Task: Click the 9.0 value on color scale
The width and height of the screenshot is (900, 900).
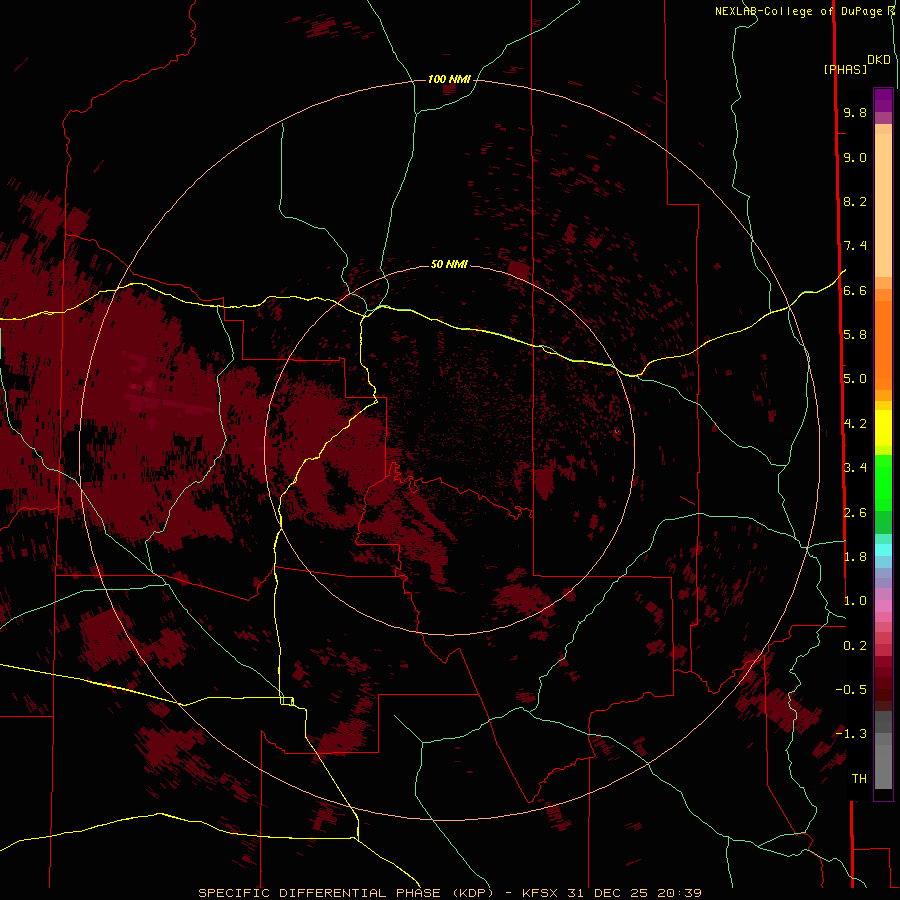Action: [855, 157]
